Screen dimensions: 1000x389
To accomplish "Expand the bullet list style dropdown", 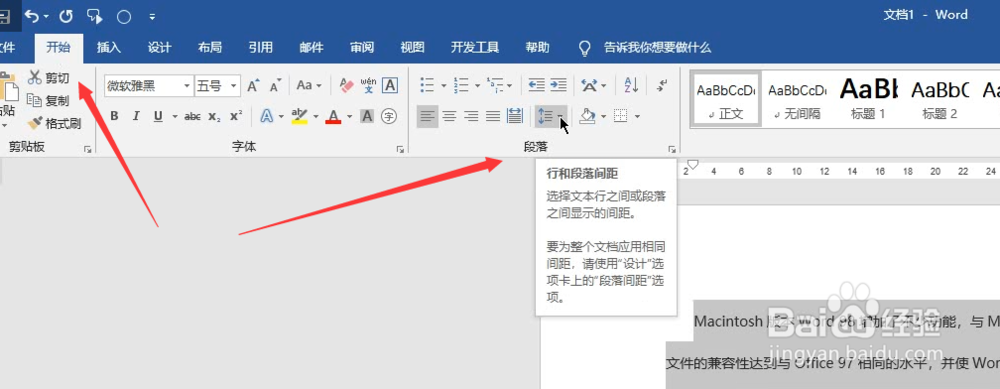I will tap(443, 85).
